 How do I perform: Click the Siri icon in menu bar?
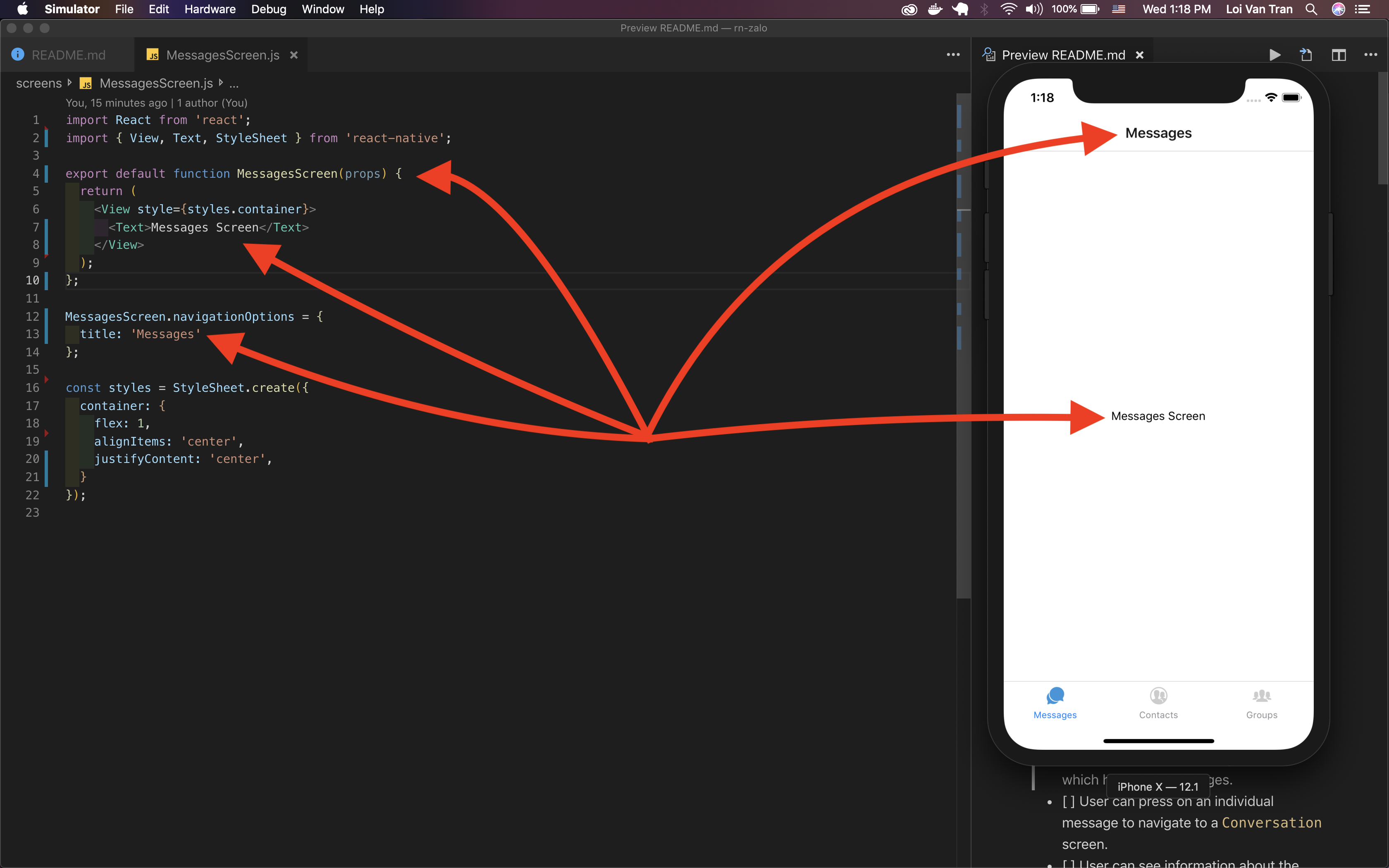click(x=1339, y=9)
